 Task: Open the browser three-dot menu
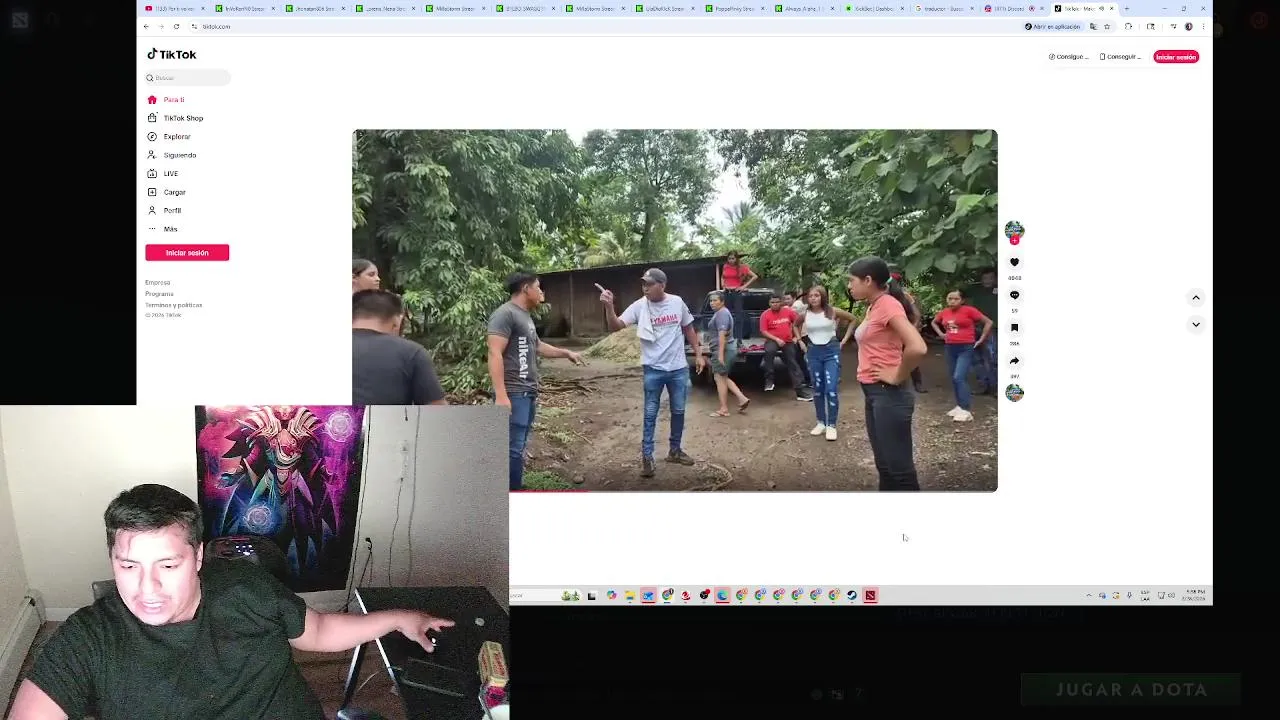tap(1203, 27)
